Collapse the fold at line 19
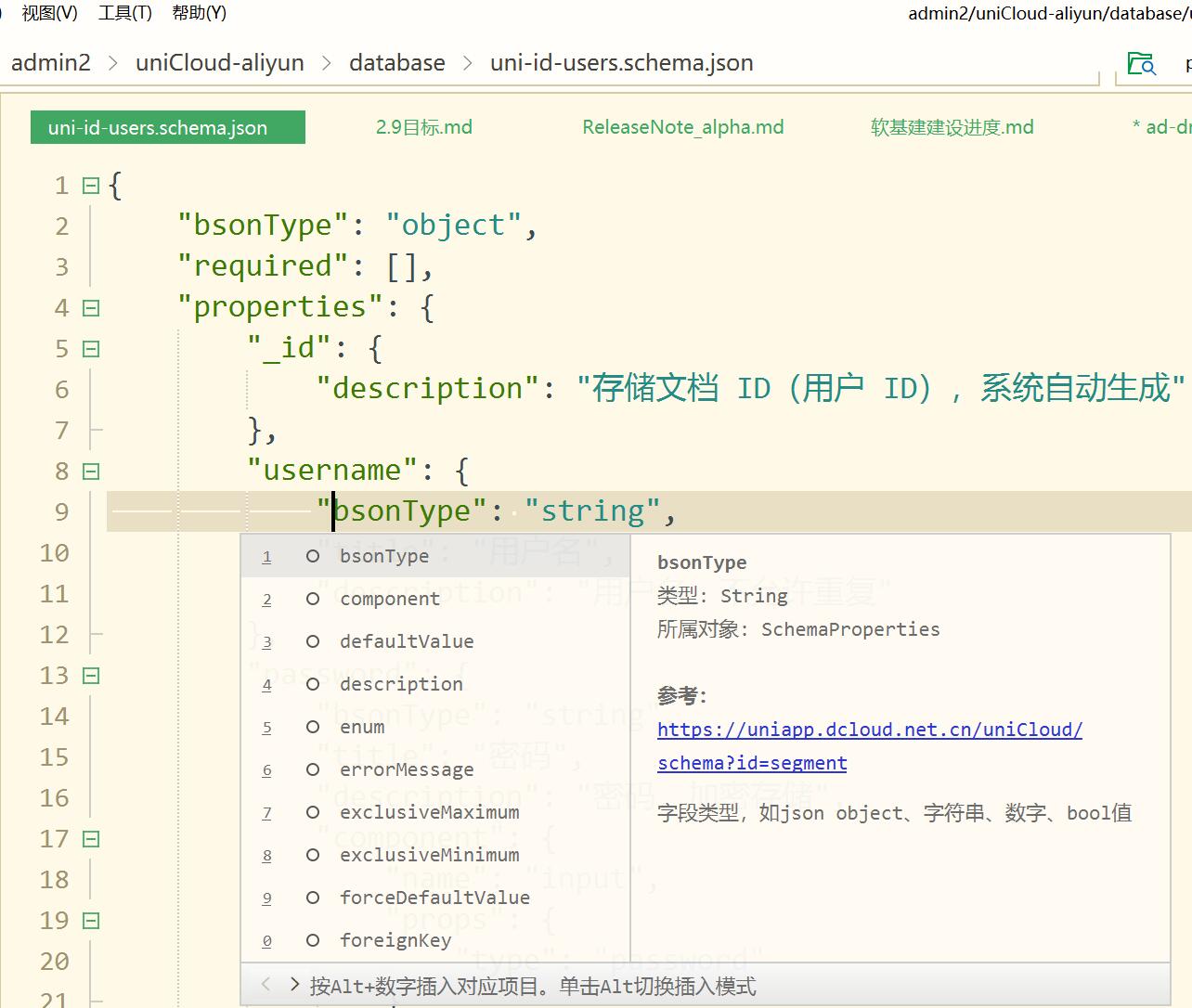1192x1008 pixels. [x=91, y=921]
